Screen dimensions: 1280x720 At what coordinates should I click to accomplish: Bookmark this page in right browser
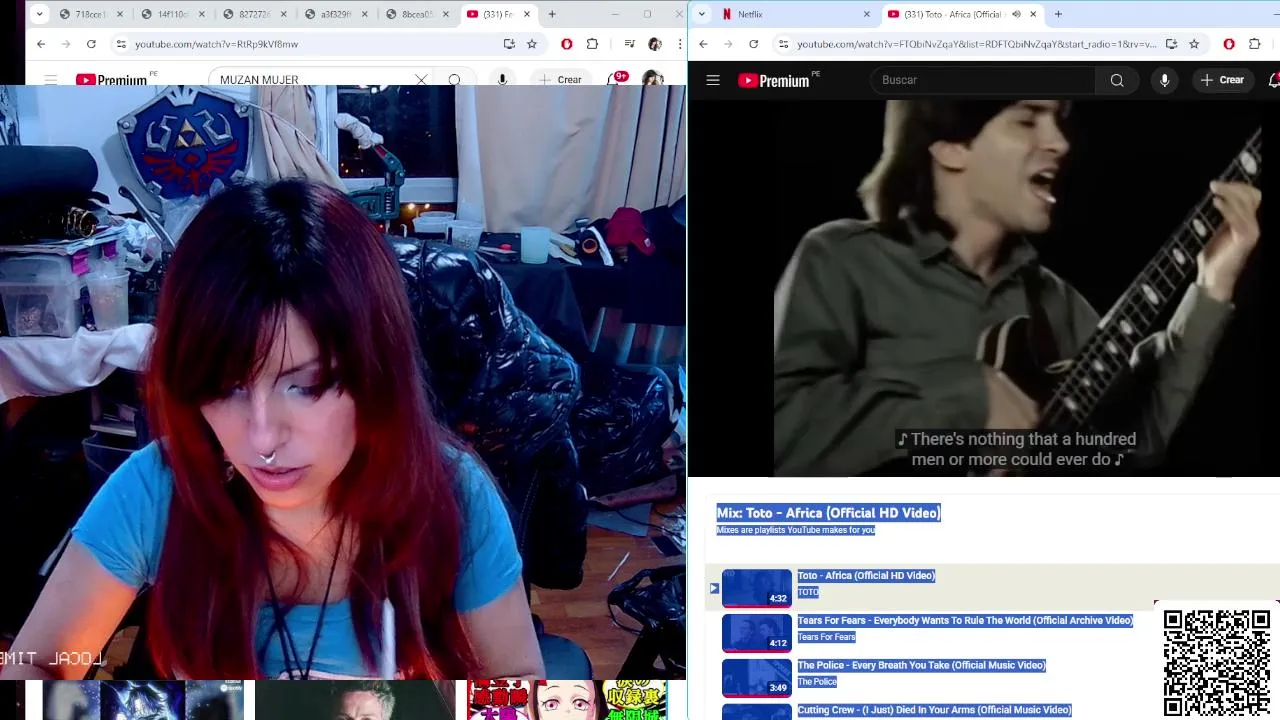tap(1194, 44)
